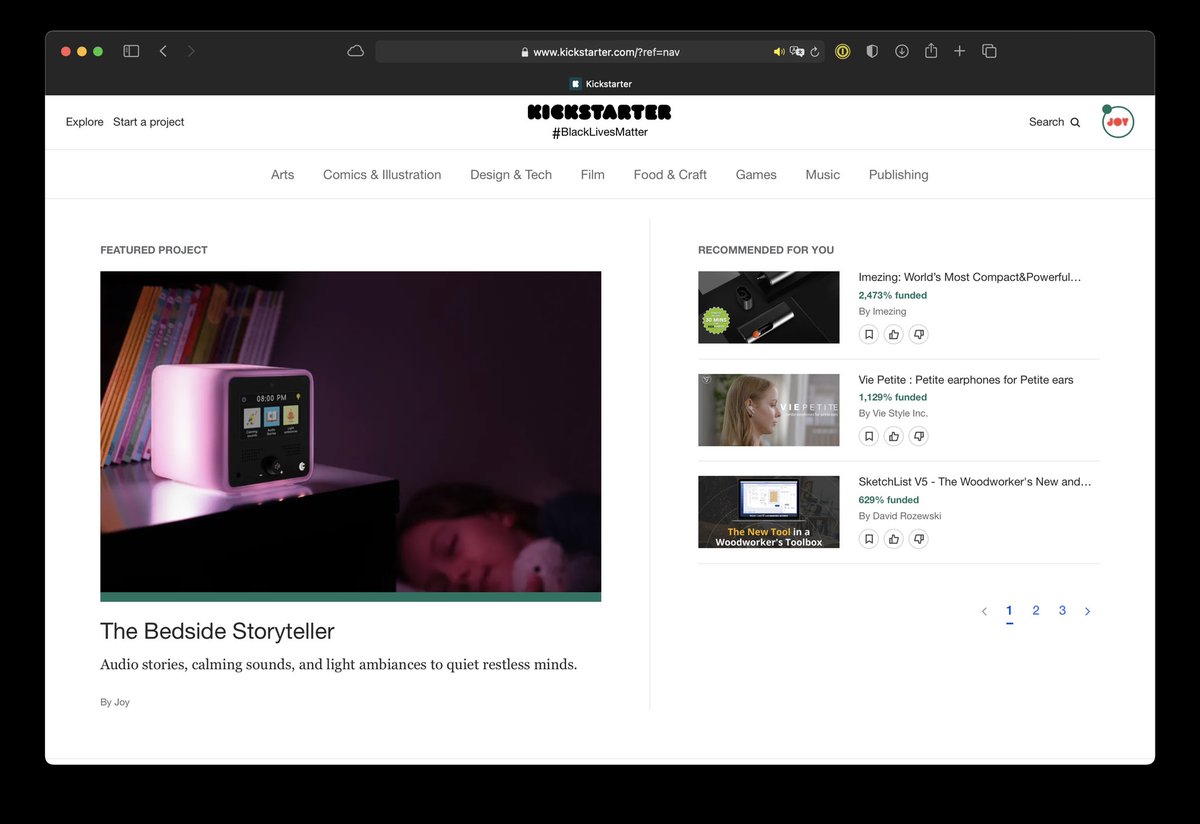1200x824 pixels.
Task: Open the #BlackLivesMatter link
Action: (x=600, y=132)
